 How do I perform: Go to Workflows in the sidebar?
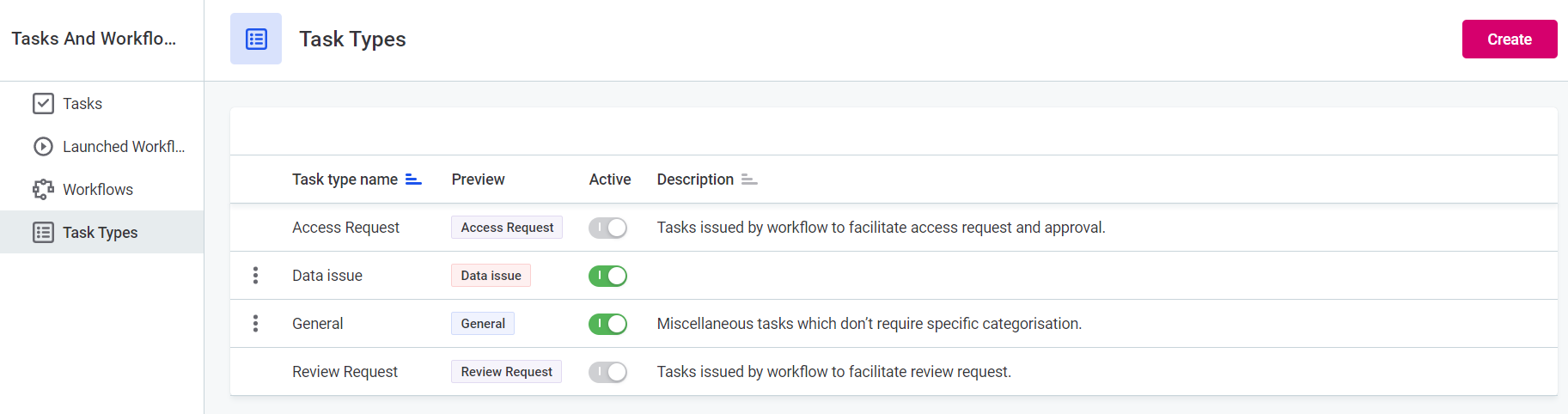[x=98, y=190]
